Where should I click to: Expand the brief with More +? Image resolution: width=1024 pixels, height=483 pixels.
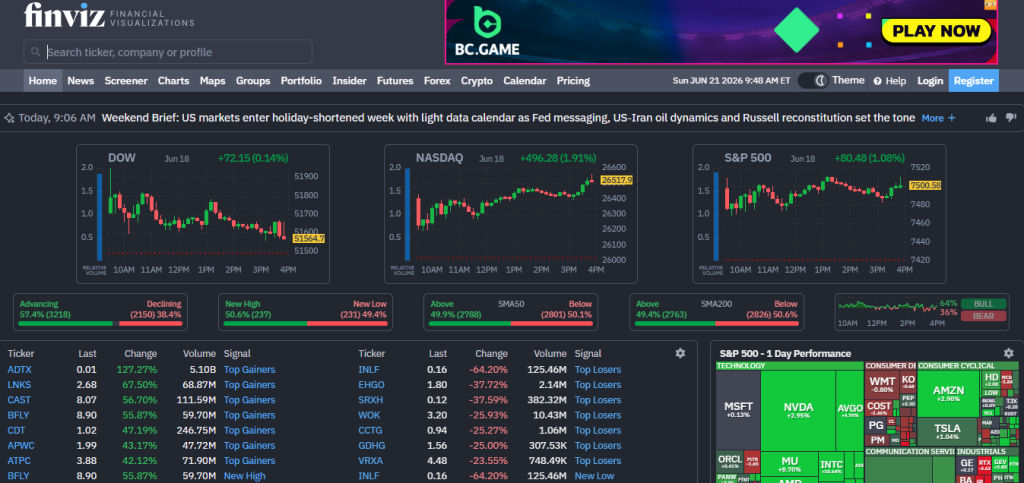938,118
